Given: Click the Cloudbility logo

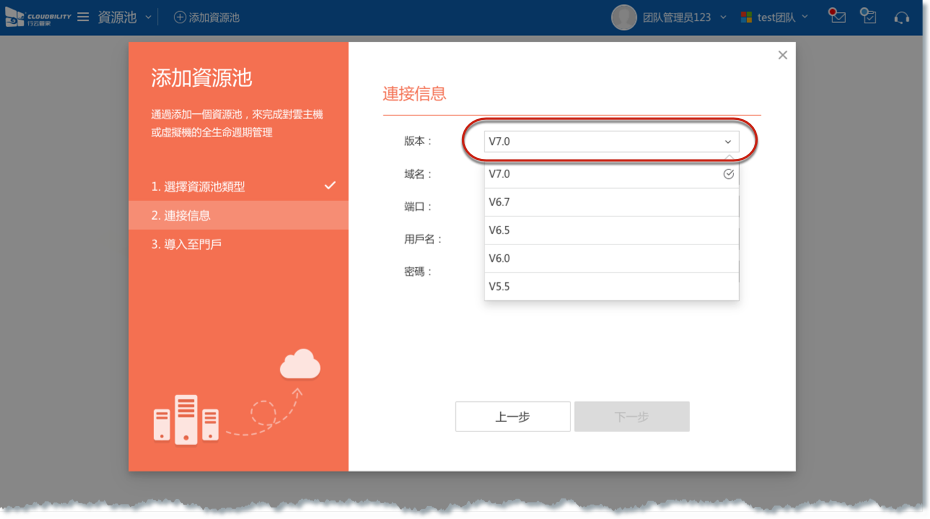Looking at the screenshot, I should pyautogui.click(x=39, y=17).
